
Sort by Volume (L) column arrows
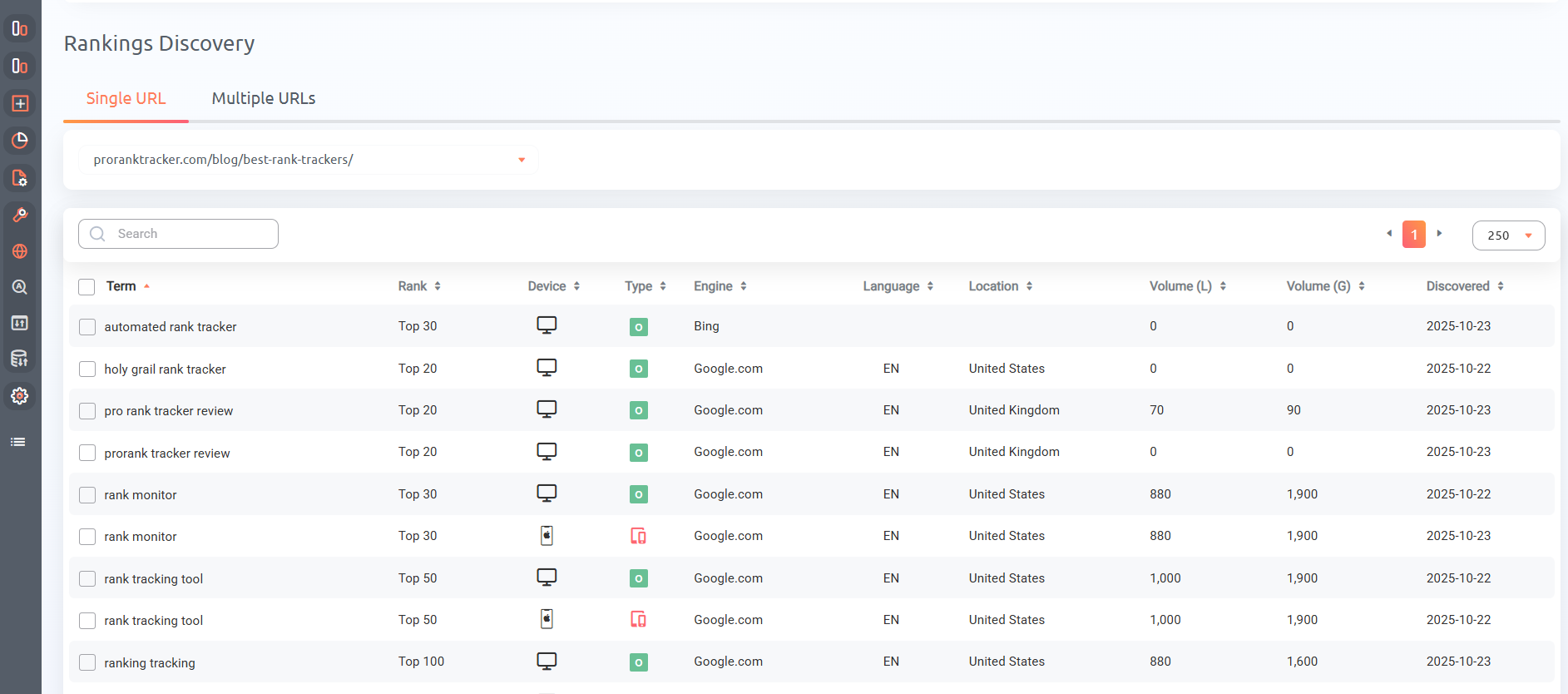[1223, 286]
